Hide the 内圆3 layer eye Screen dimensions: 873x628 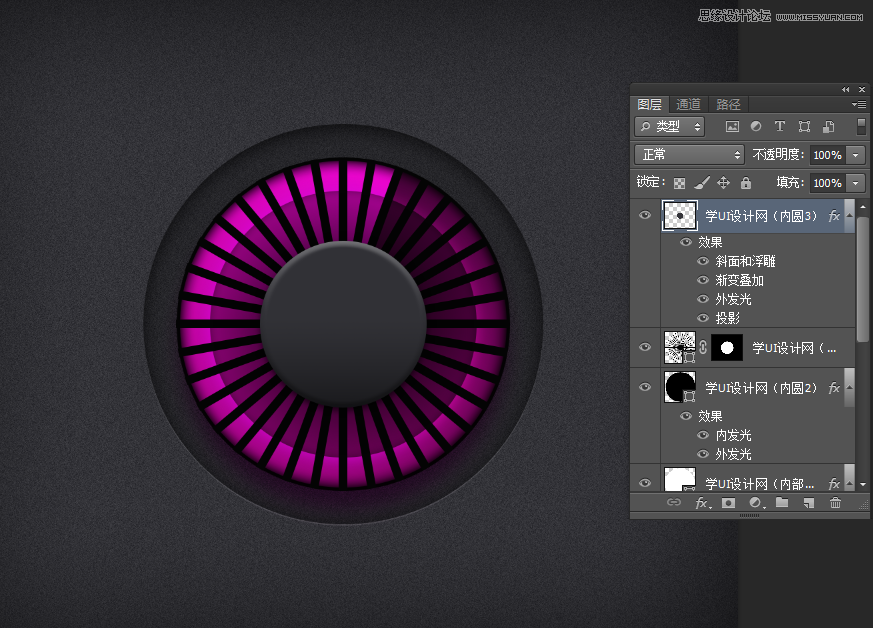point(645,215)
